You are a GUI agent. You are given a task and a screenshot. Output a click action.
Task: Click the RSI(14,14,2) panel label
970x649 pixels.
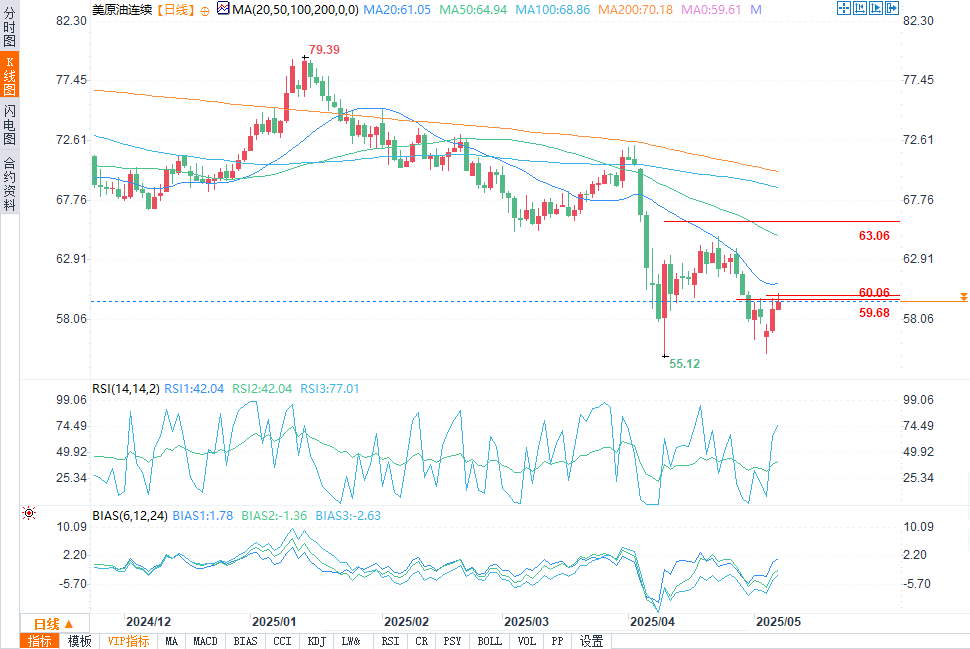coord(126,389)
